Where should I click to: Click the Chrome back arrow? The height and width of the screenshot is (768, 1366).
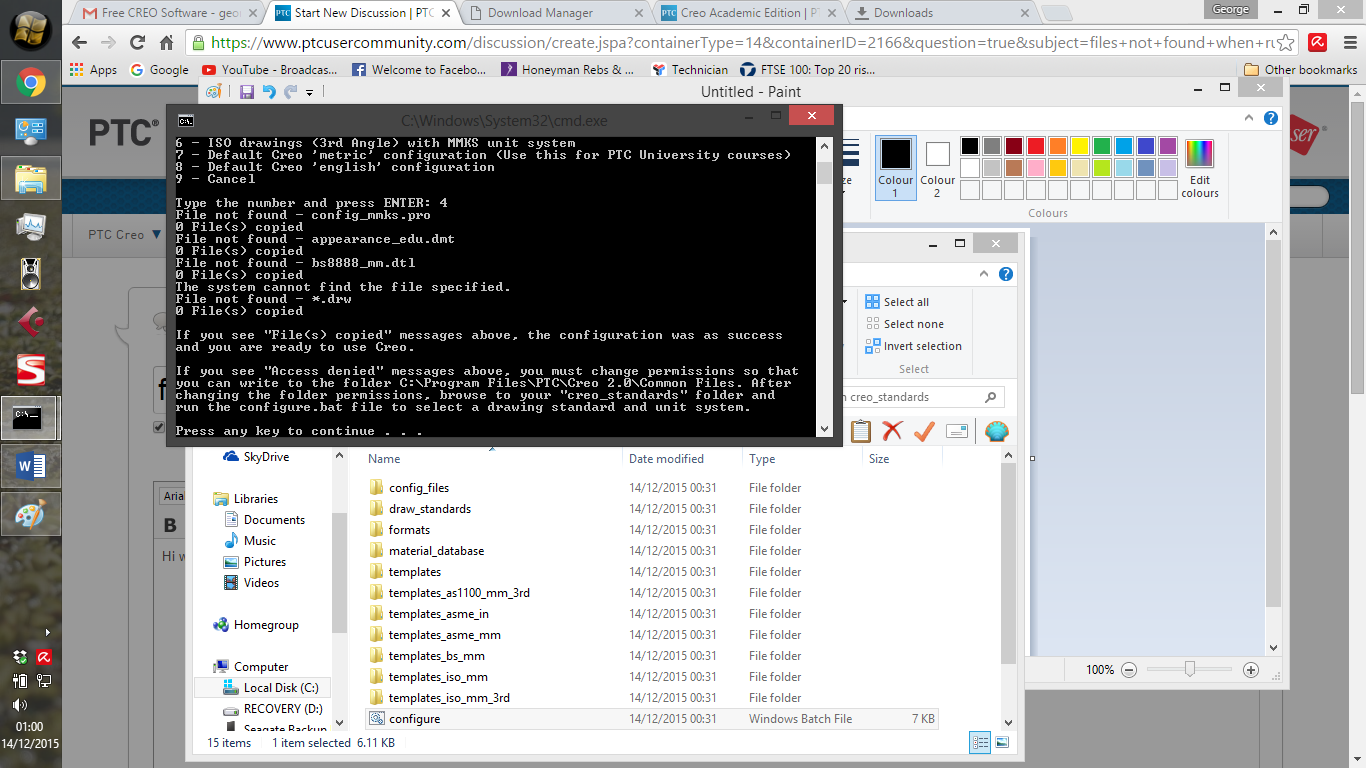81,43
